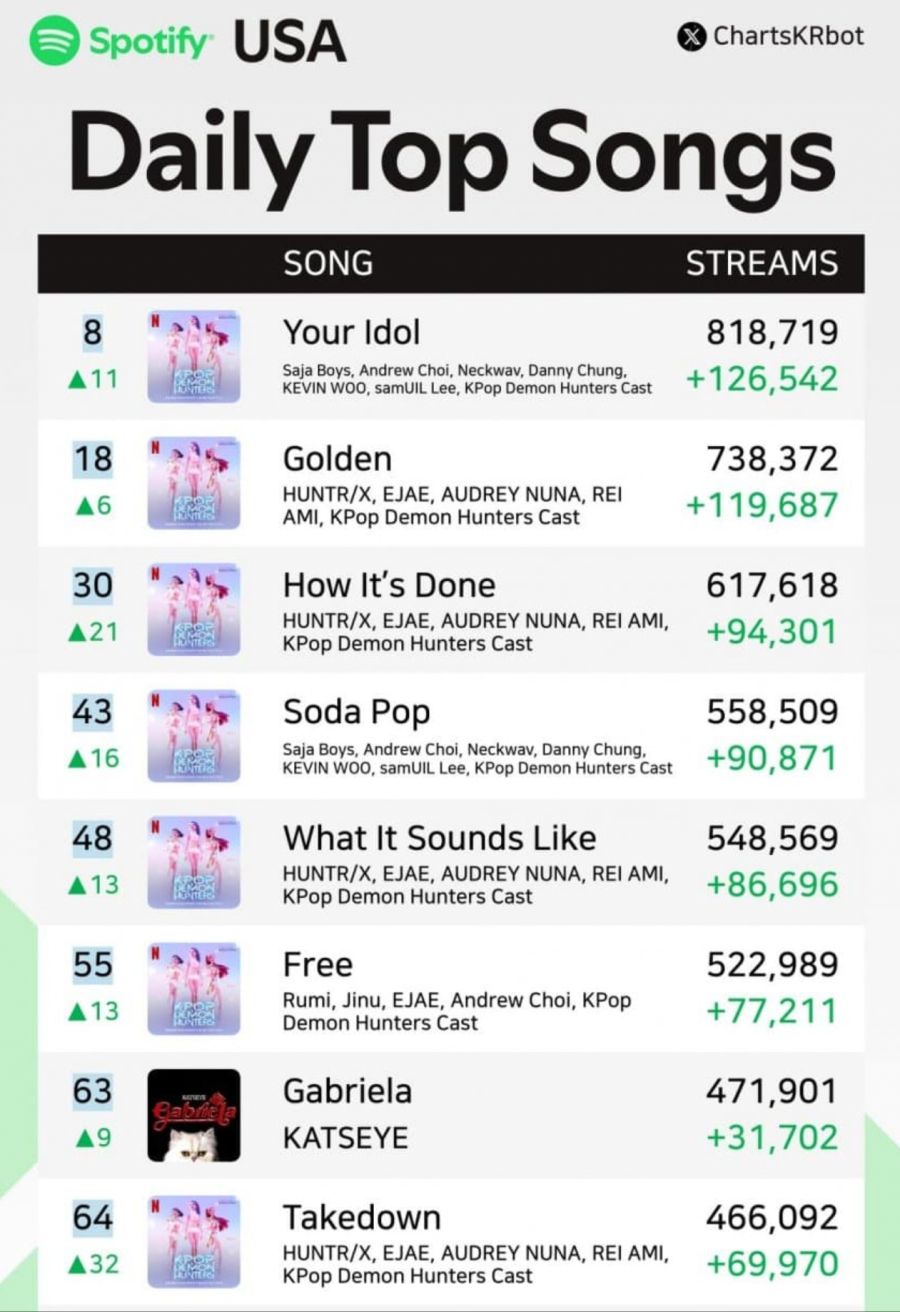
Task: Open the Gabriela album cover with cat
Action: 194,1115
